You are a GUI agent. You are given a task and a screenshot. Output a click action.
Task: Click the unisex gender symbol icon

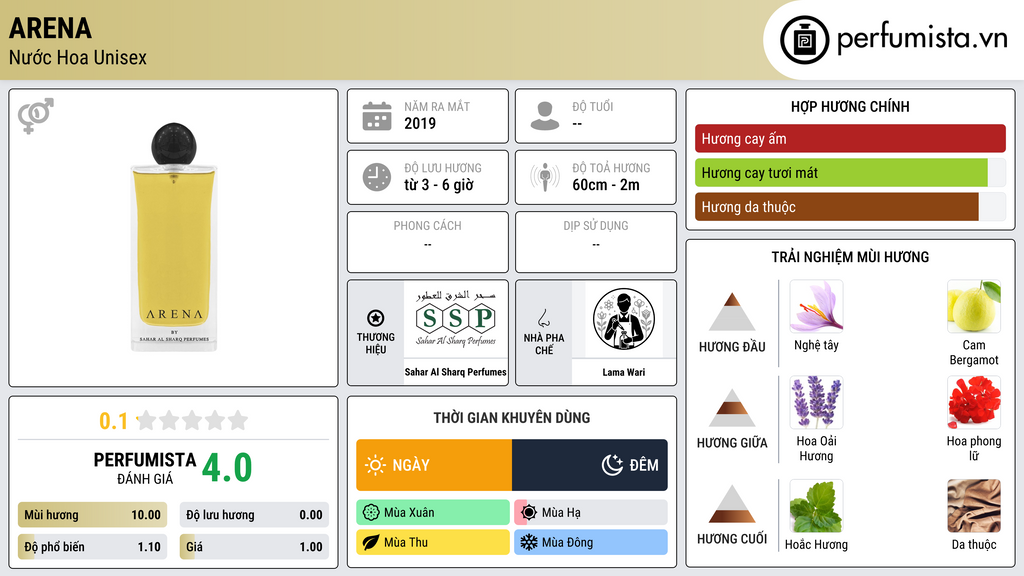click(x=36, y=116)
